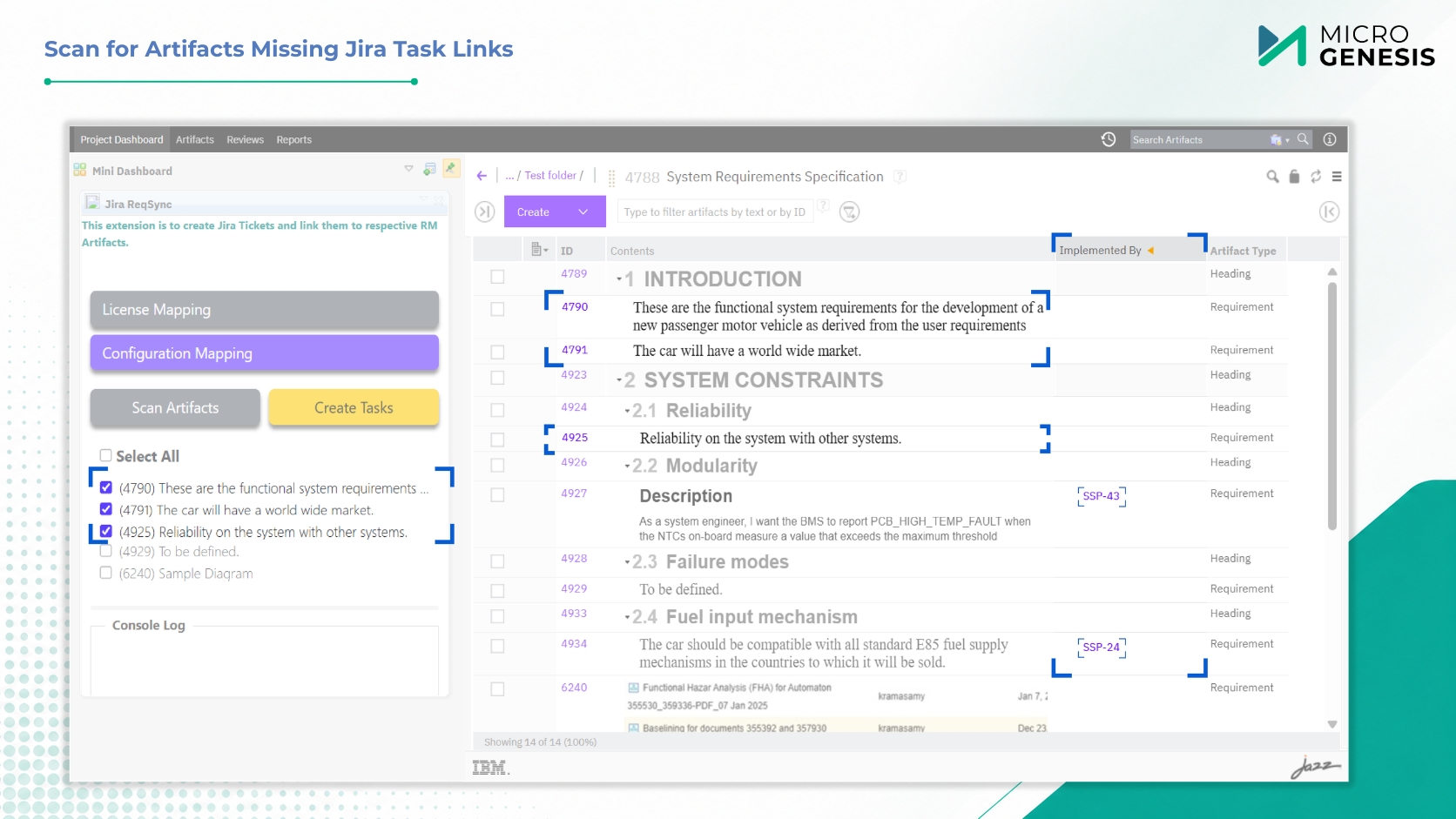Click the Mini Dashboard grid icon
The image size is (1456, 819).
click(80, 170)
